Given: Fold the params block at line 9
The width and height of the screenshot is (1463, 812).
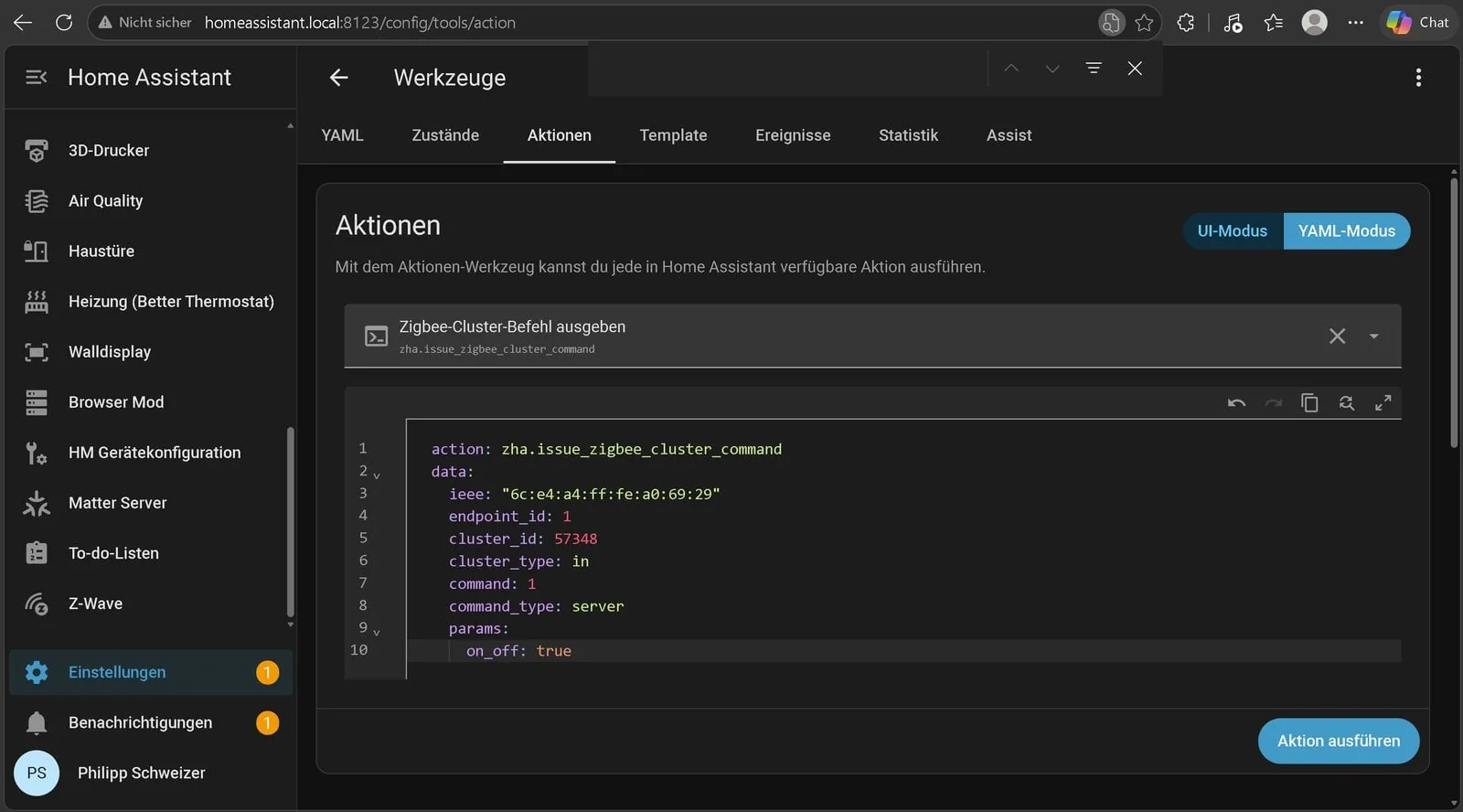Looking at the screenshot, I should tap(377, 632).
